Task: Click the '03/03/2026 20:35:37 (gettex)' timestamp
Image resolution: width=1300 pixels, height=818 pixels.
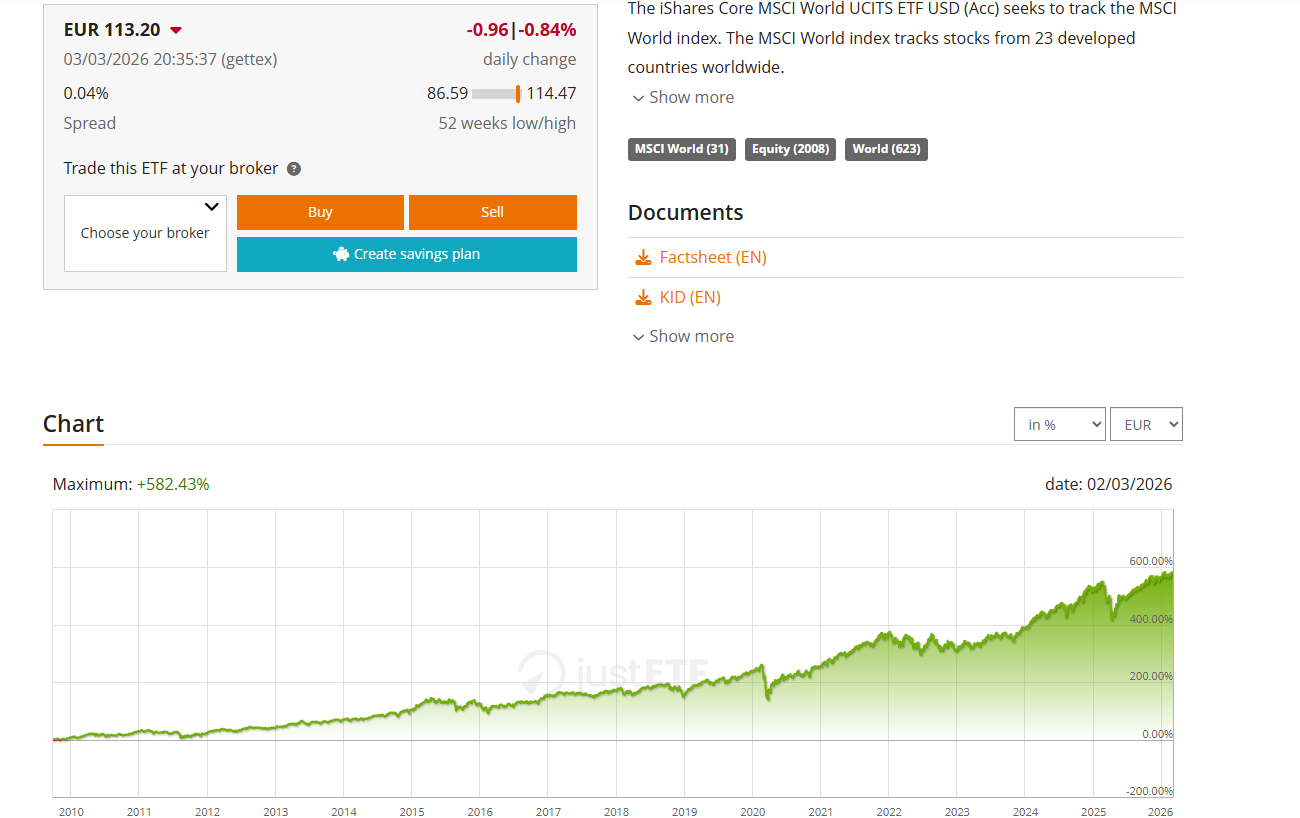Action: pos(170,59)
